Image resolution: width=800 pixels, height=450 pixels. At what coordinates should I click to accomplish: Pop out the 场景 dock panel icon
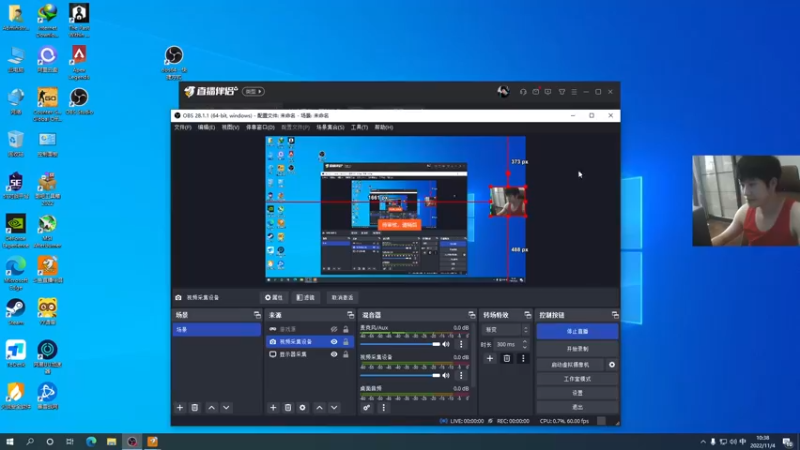pyautogui.click(x=257, y=315)
